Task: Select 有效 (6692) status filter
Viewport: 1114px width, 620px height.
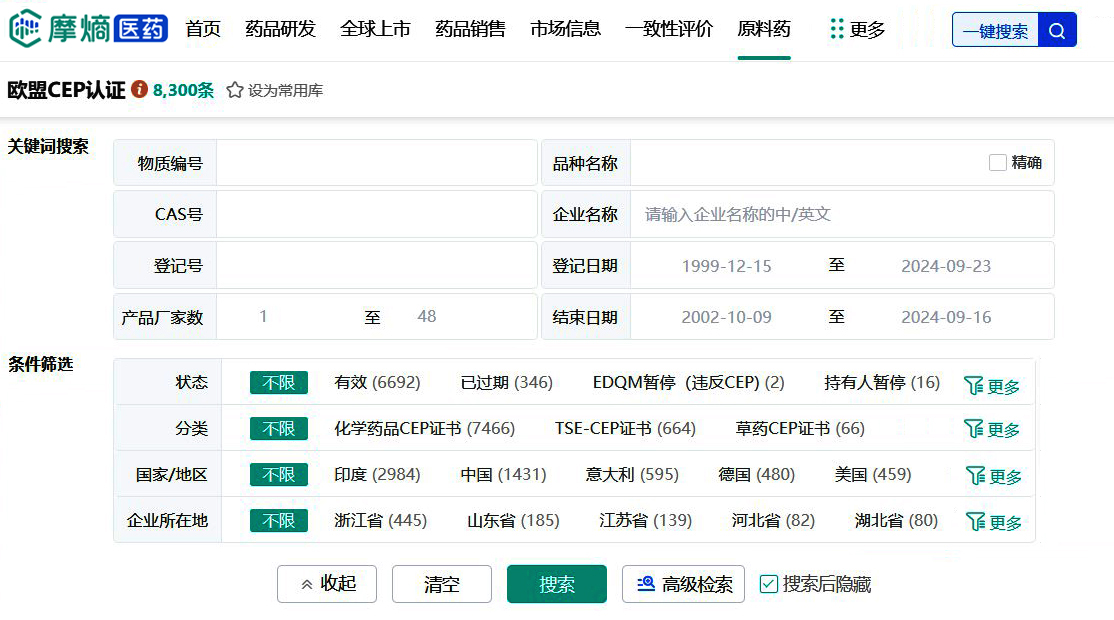Action: coord(377,382)
